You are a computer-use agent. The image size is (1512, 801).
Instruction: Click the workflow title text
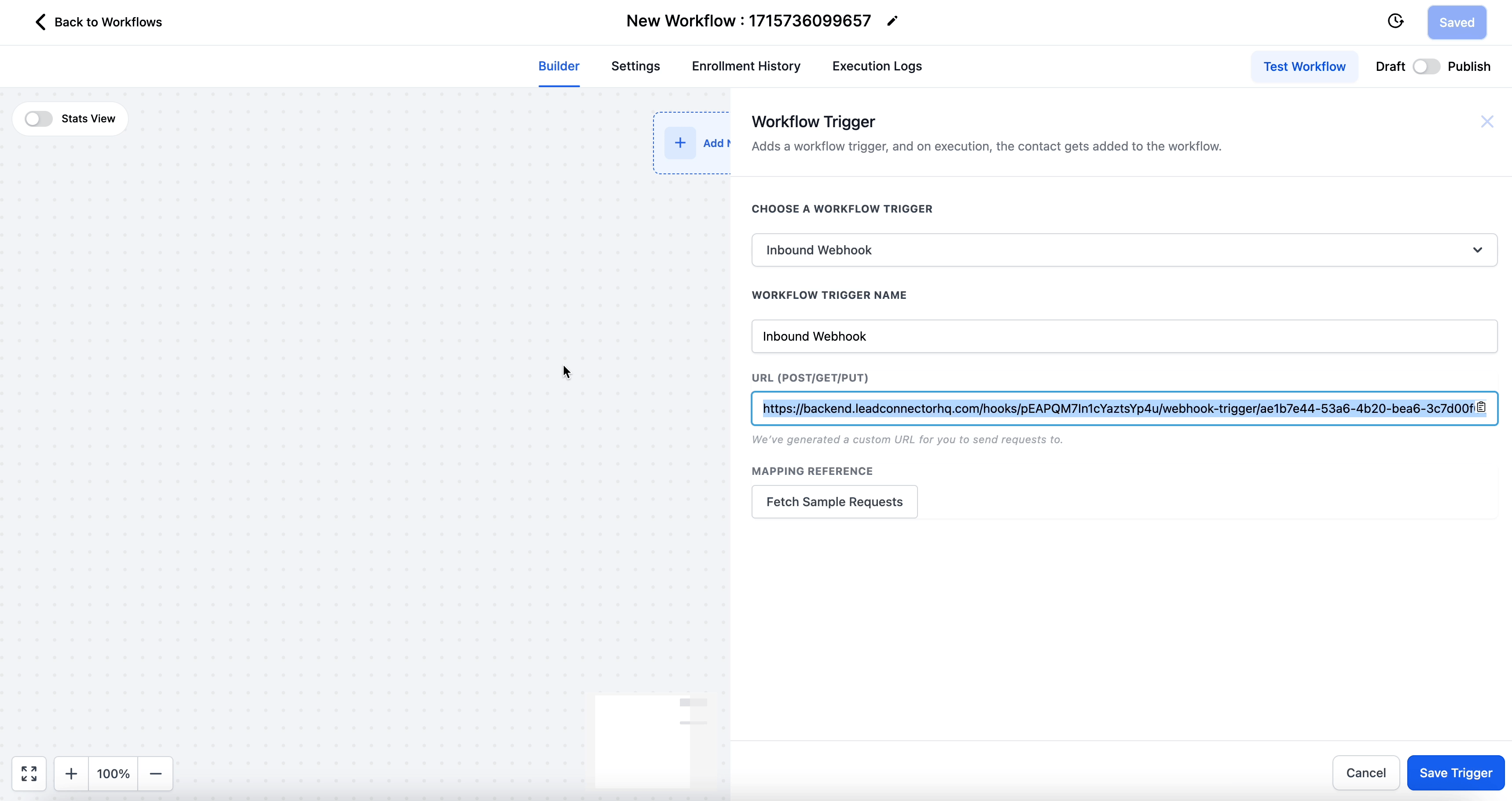coord(749,21)
